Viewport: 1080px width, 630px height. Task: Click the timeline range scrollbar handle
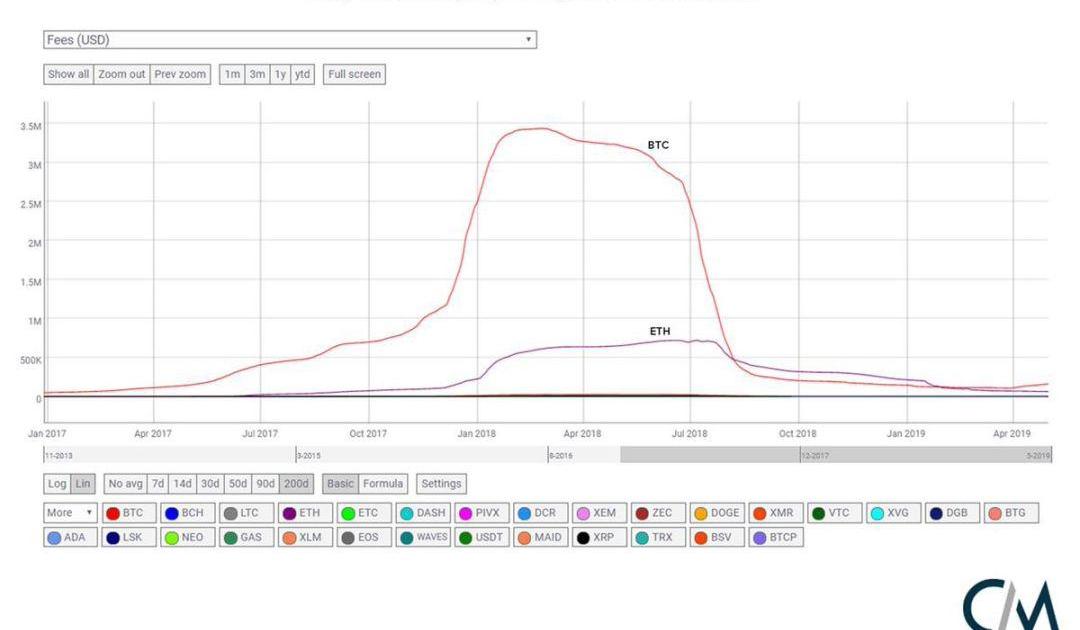pyautogui.click(x=835, y=455)
